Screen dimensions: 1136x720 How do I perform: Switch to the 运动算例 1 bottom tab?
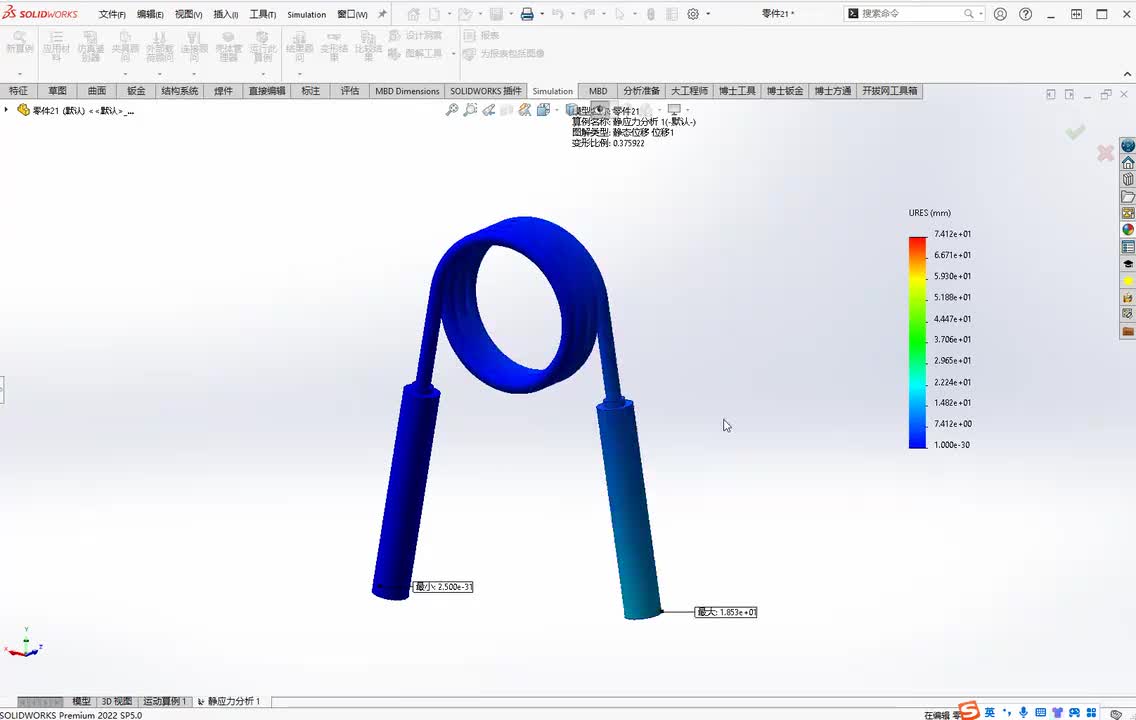[x=164, y=701]
